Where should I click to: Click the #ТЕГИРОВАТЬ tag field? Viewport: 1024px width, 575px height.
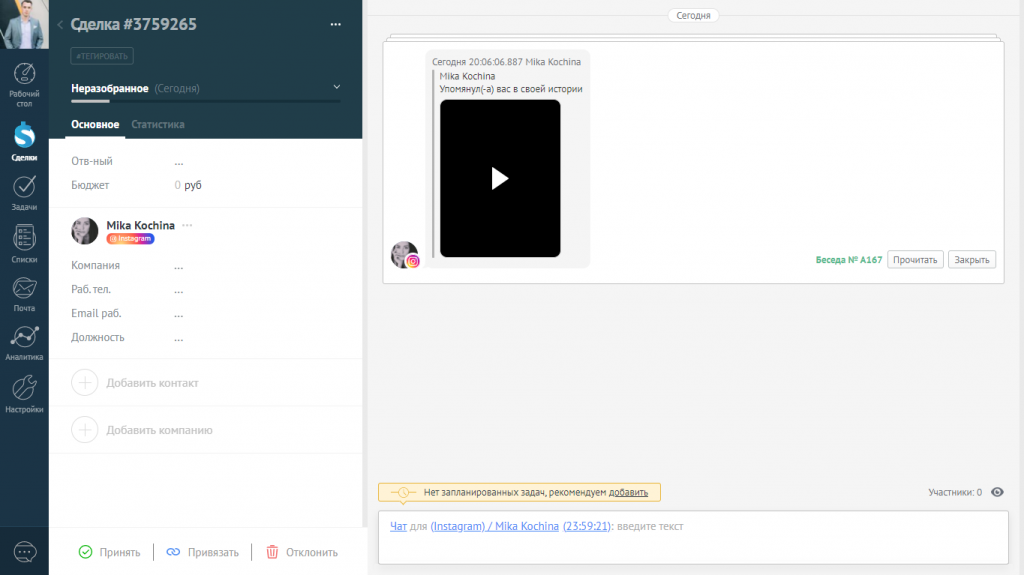click(102, 56)
